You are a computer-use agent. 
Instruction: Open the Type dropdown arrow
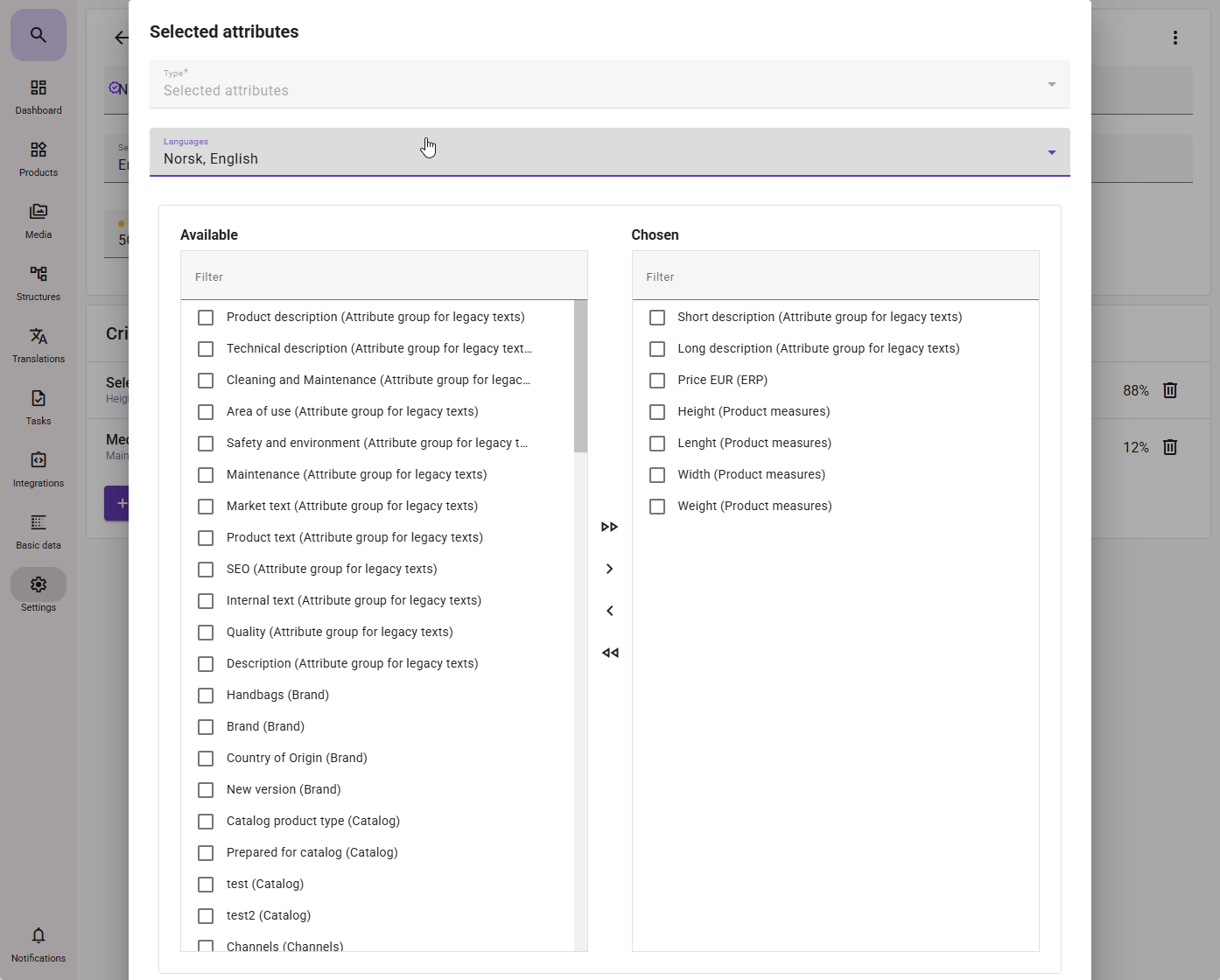click(1051, 84)
